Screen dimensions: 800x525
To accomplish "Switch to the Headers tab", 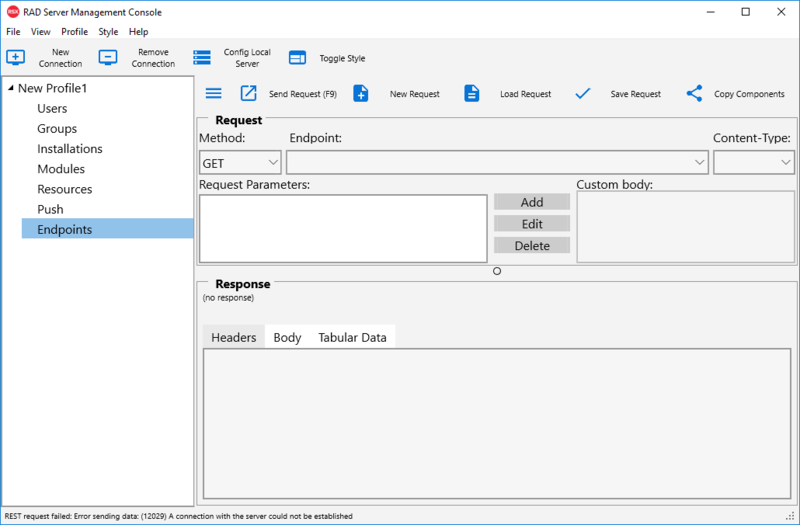I will pyautogui.click(x=234, y=337).
